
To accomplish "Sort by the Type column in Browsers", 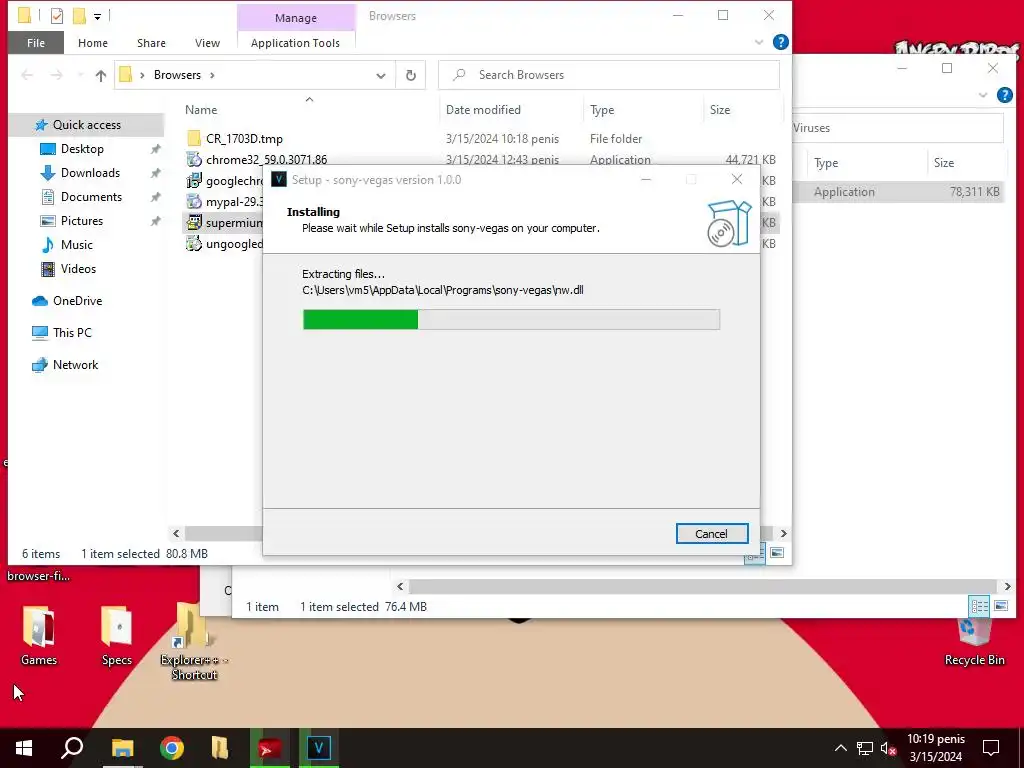I will point(602,110).
